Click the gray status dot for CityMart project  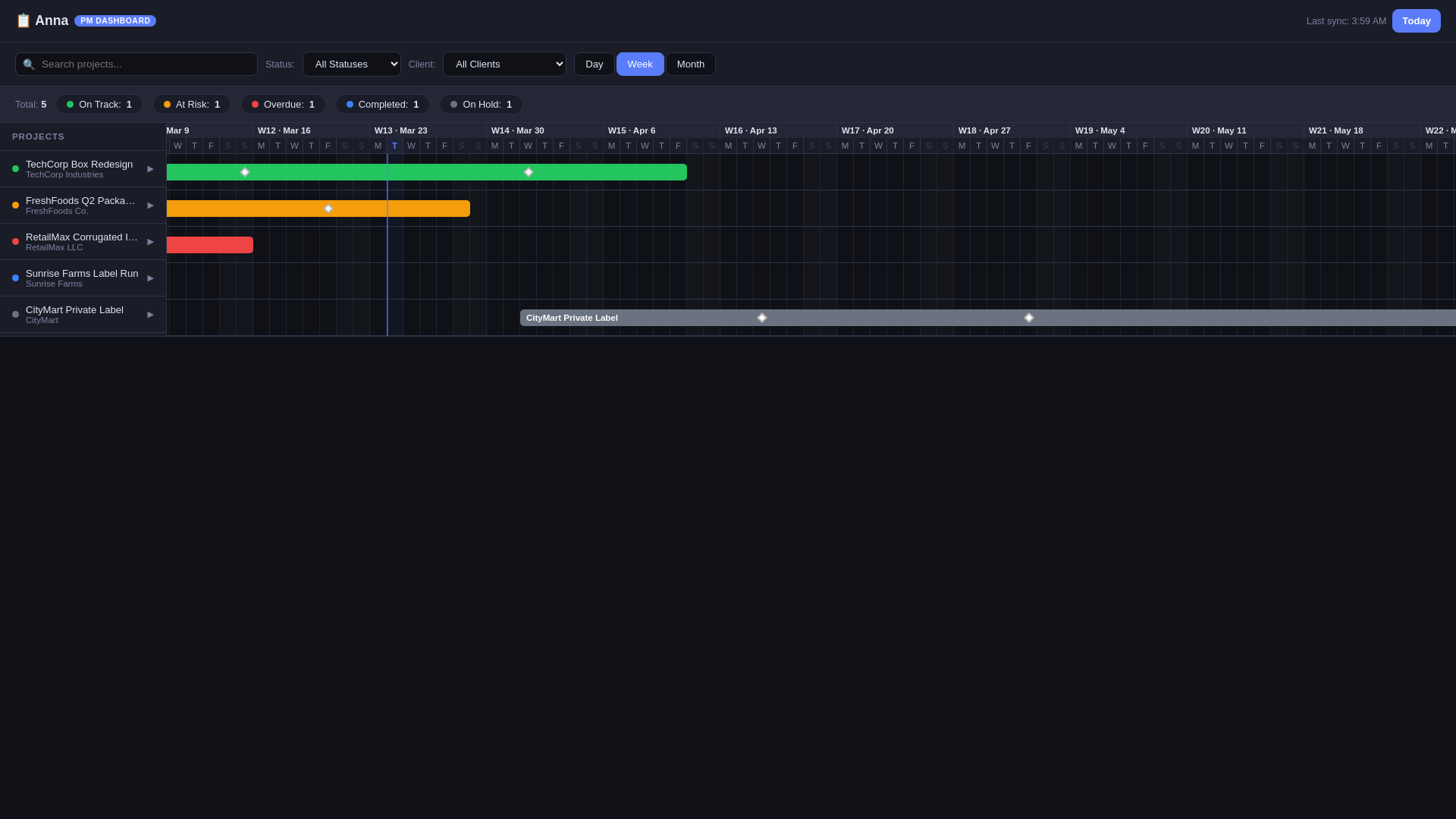pyautogui.click(x=15, y=315)
